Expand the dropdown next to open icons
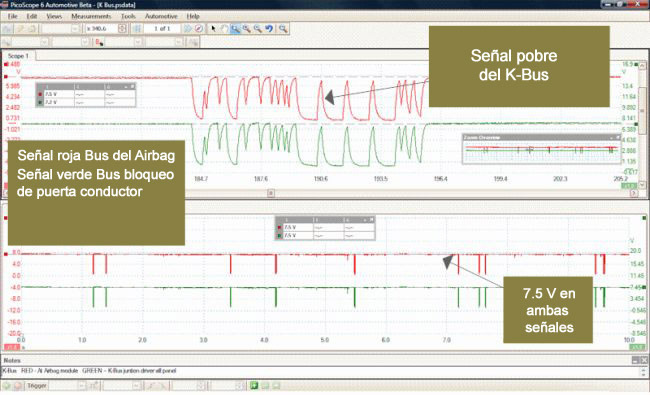 pyautogui.click(x=75, y=29)
